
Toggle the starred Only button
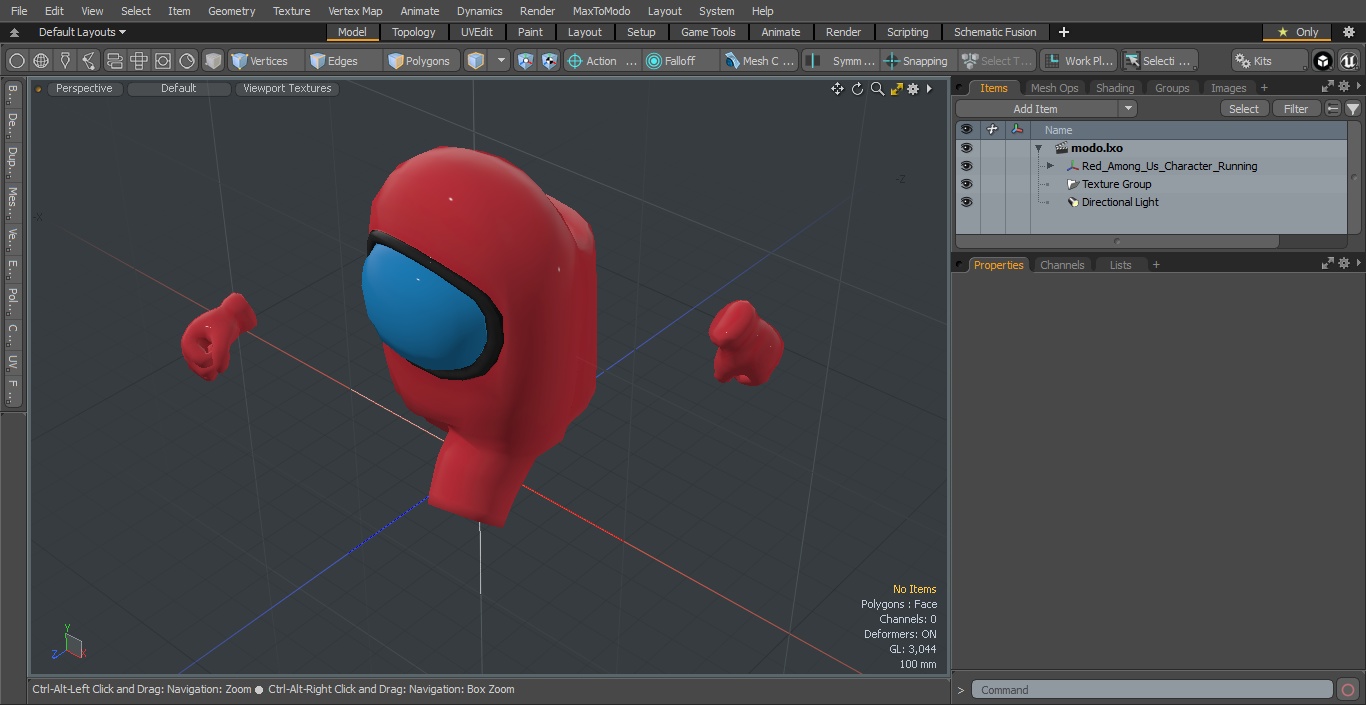1297,32
